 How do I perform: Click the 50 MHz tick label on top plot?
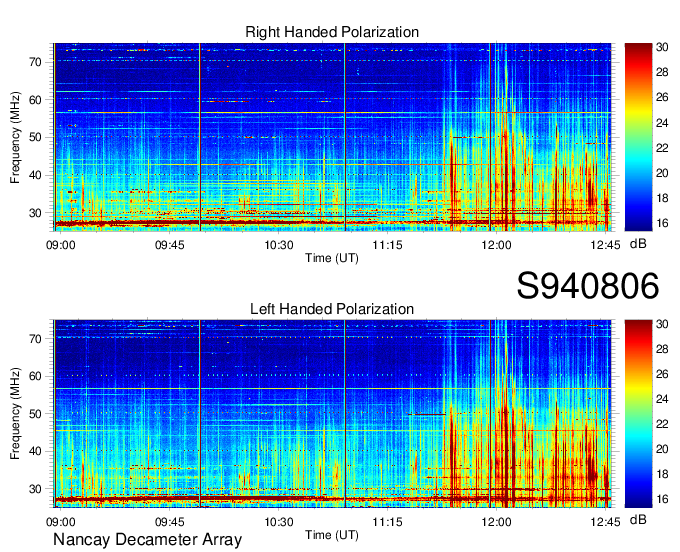(35, 138)
